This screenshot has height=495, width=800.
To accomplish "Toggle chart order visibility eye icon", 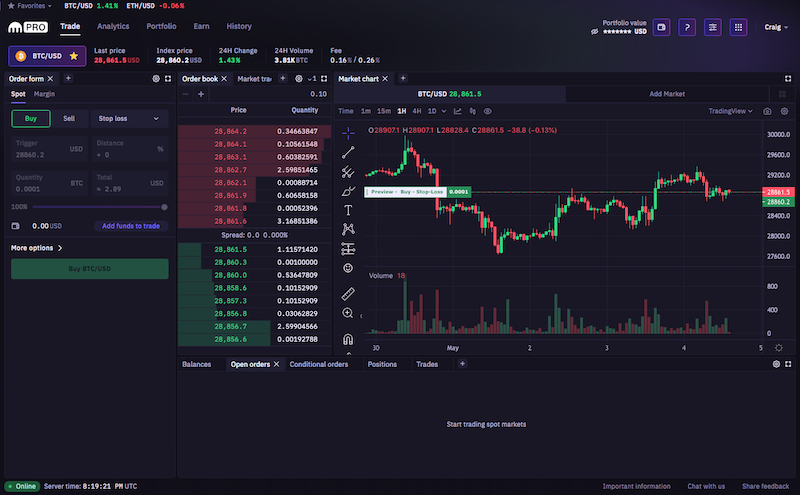I will click(488, 111).
